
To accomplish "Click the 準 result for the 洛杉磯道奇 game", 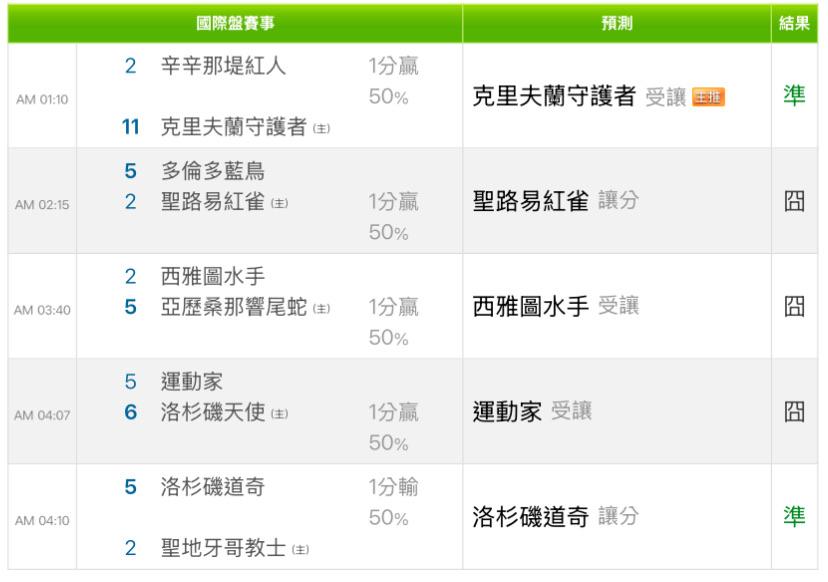I will pos(793,517).
